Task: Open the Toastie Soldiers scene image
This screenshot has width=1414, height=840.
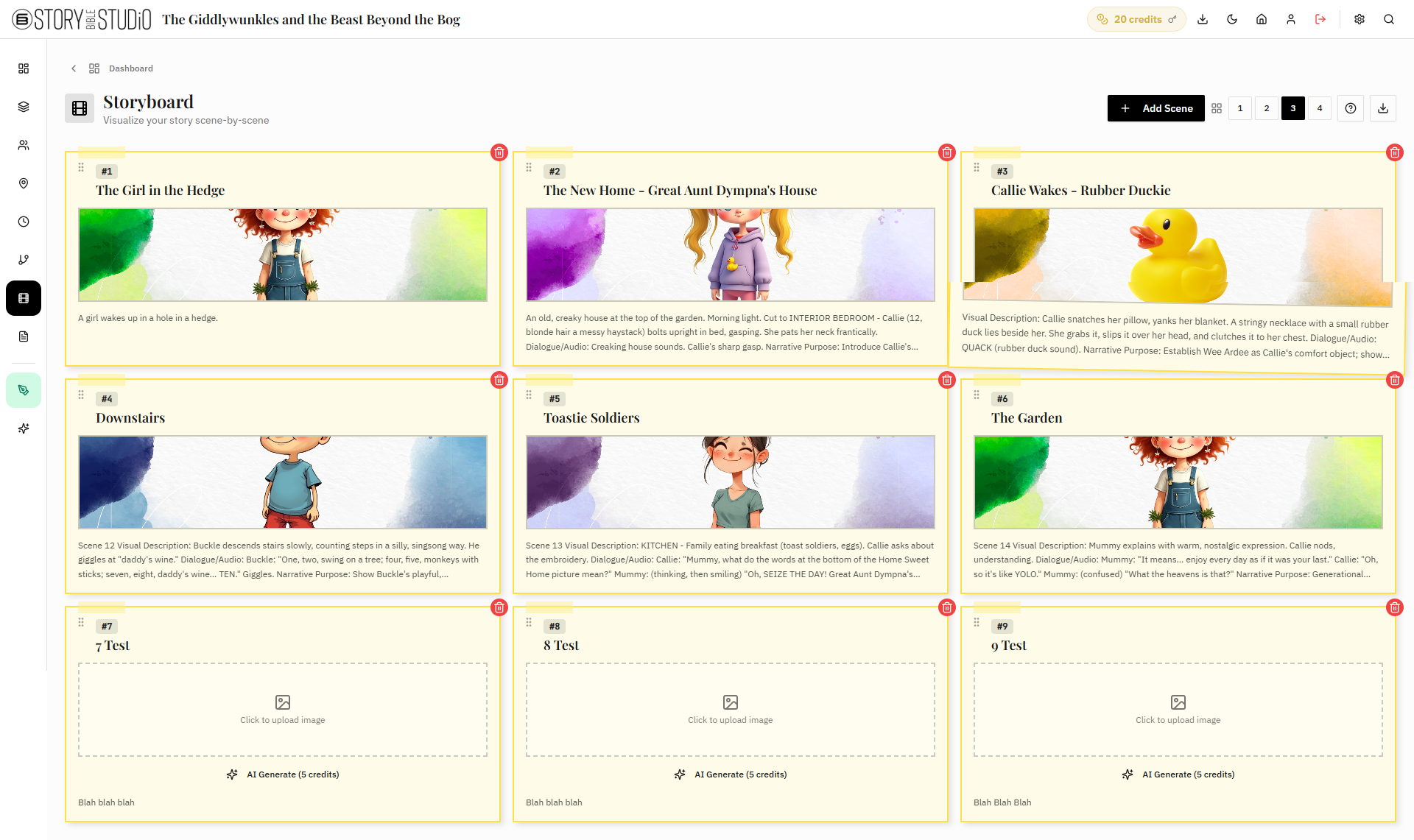Action: point(731,482)
